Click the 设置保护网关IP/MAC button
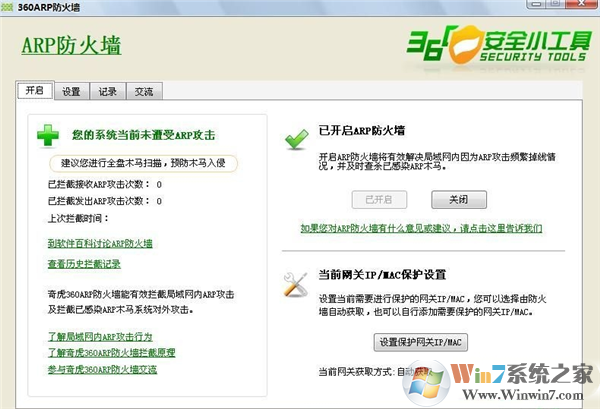Screen dimensions: 600x409 tap(421, 342)
